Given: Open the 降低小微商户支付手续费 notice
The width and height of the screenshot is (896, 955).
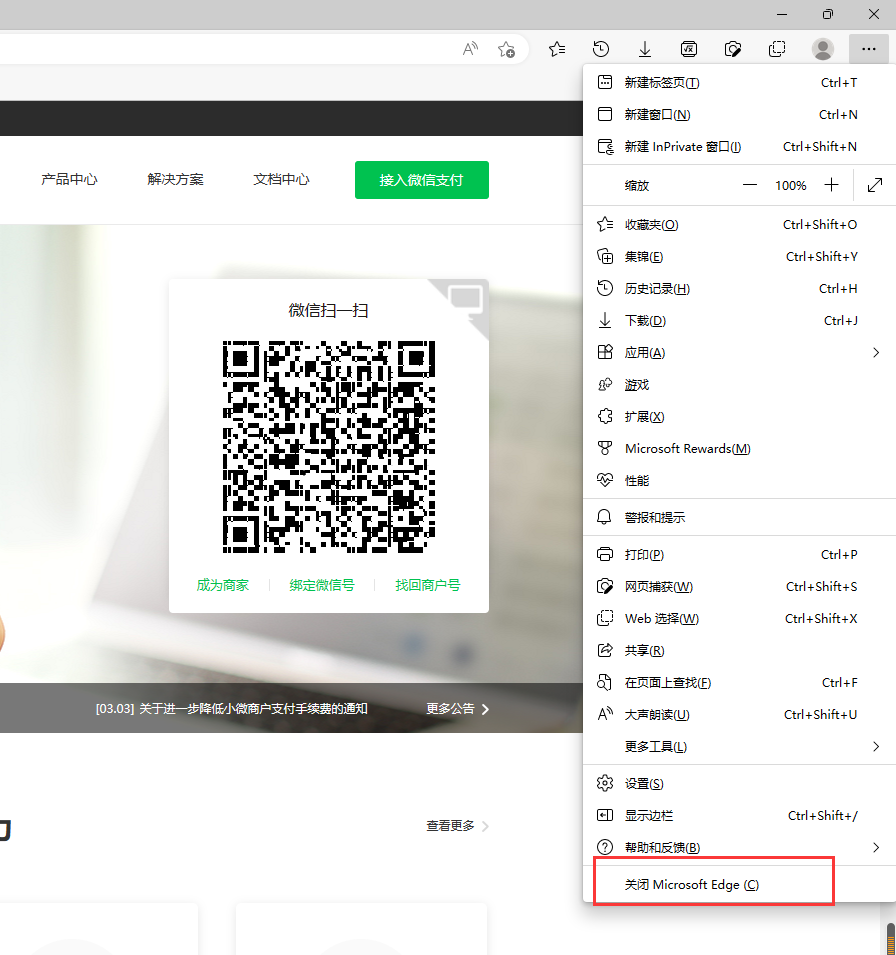Looking at the screenshot, I should (231, 709).
